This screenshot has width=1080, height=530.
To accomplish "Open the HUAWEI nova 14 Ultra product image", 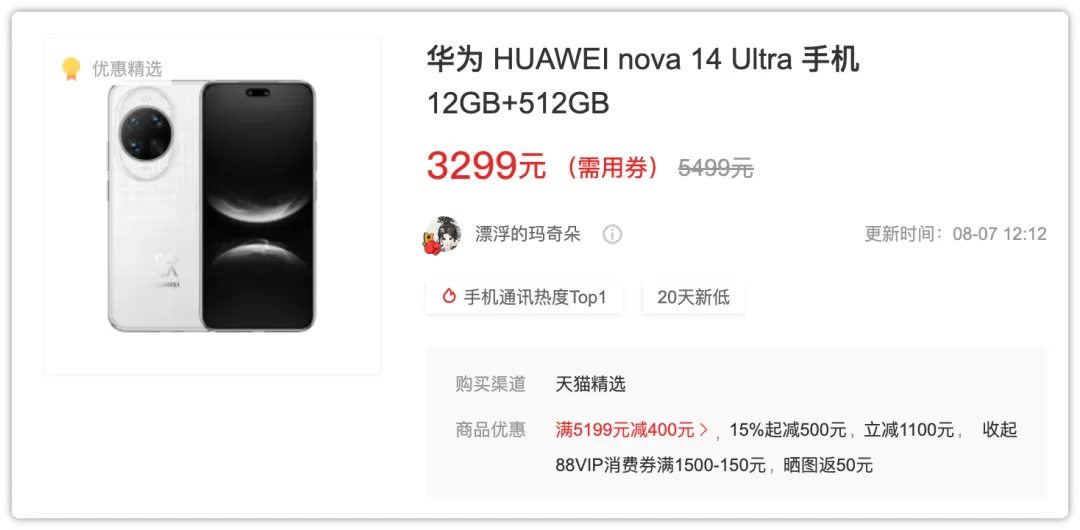I will 212,206.
